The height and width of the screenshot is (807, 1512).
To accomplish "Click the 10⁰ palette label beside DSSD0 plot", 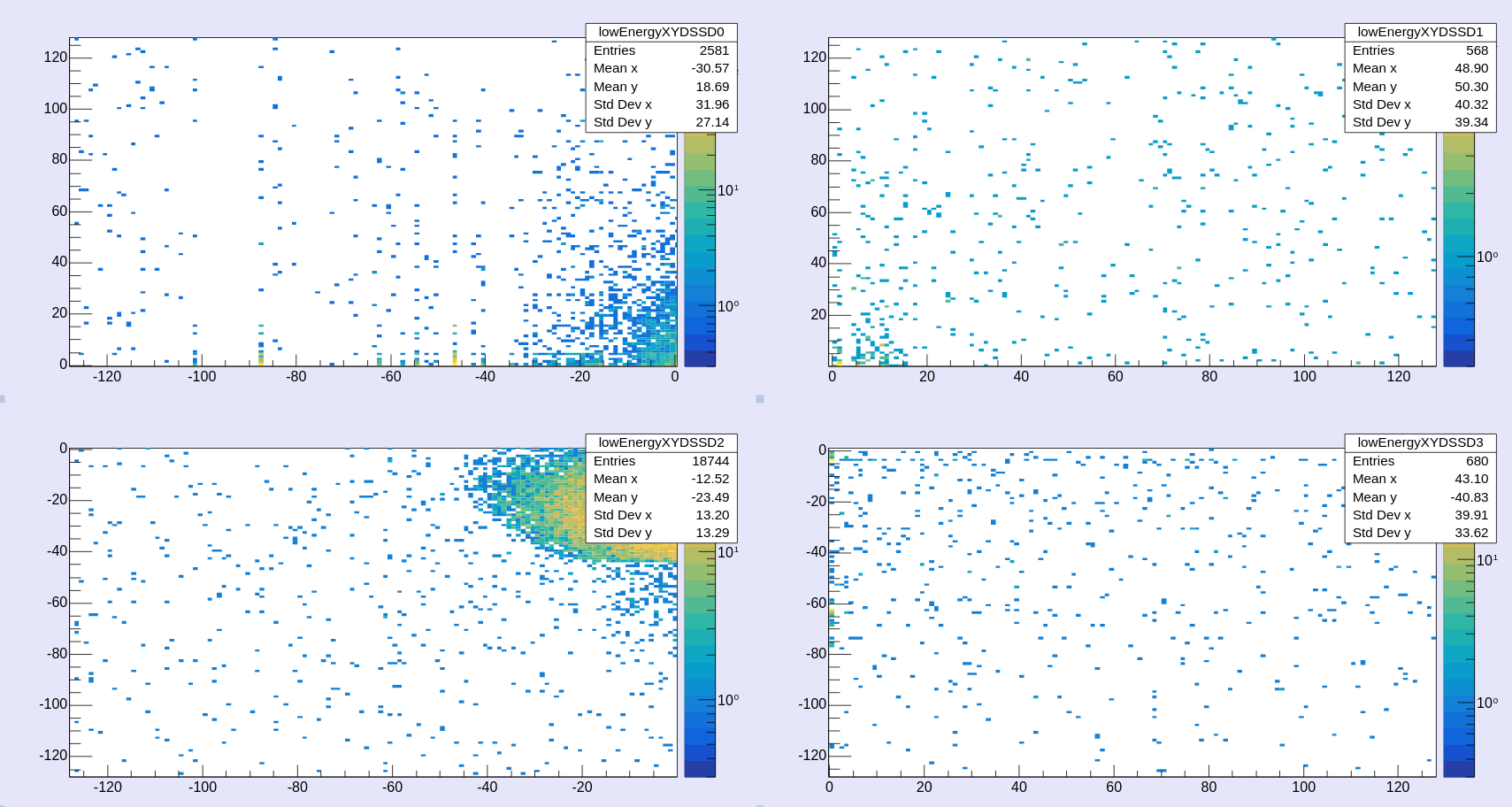I will point(728,306).
